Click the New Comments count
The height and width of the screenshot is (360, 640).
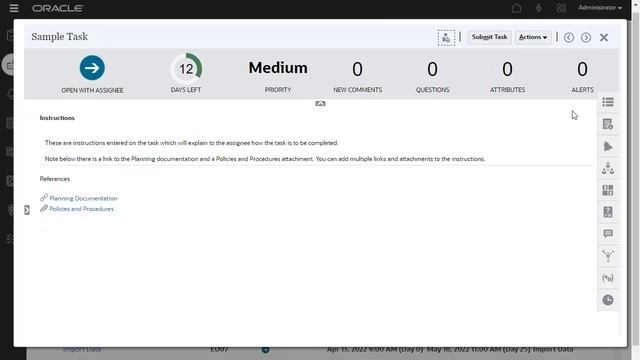pyautogui.click(x=357, y=69)
